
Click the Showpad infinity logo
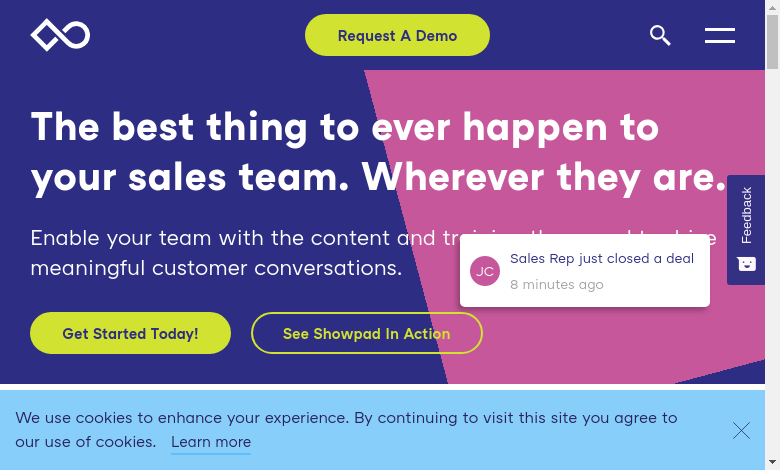click(60, 35)
